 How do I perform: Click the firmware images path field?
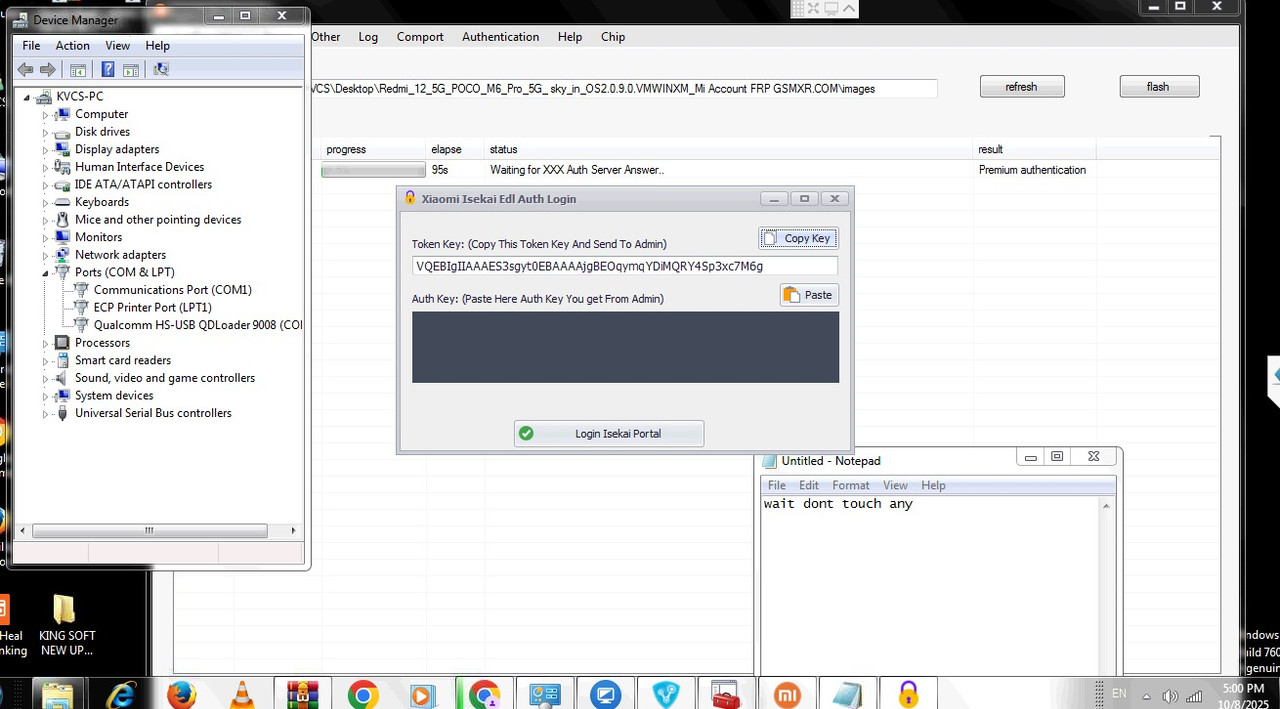click(624, 89)
